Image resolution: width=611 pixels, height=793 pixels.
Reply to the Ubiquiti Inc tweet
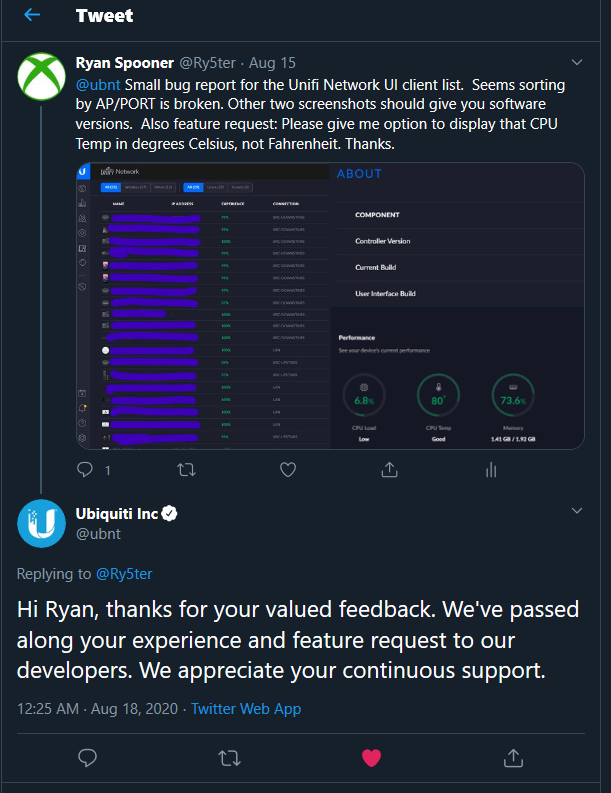88,758
